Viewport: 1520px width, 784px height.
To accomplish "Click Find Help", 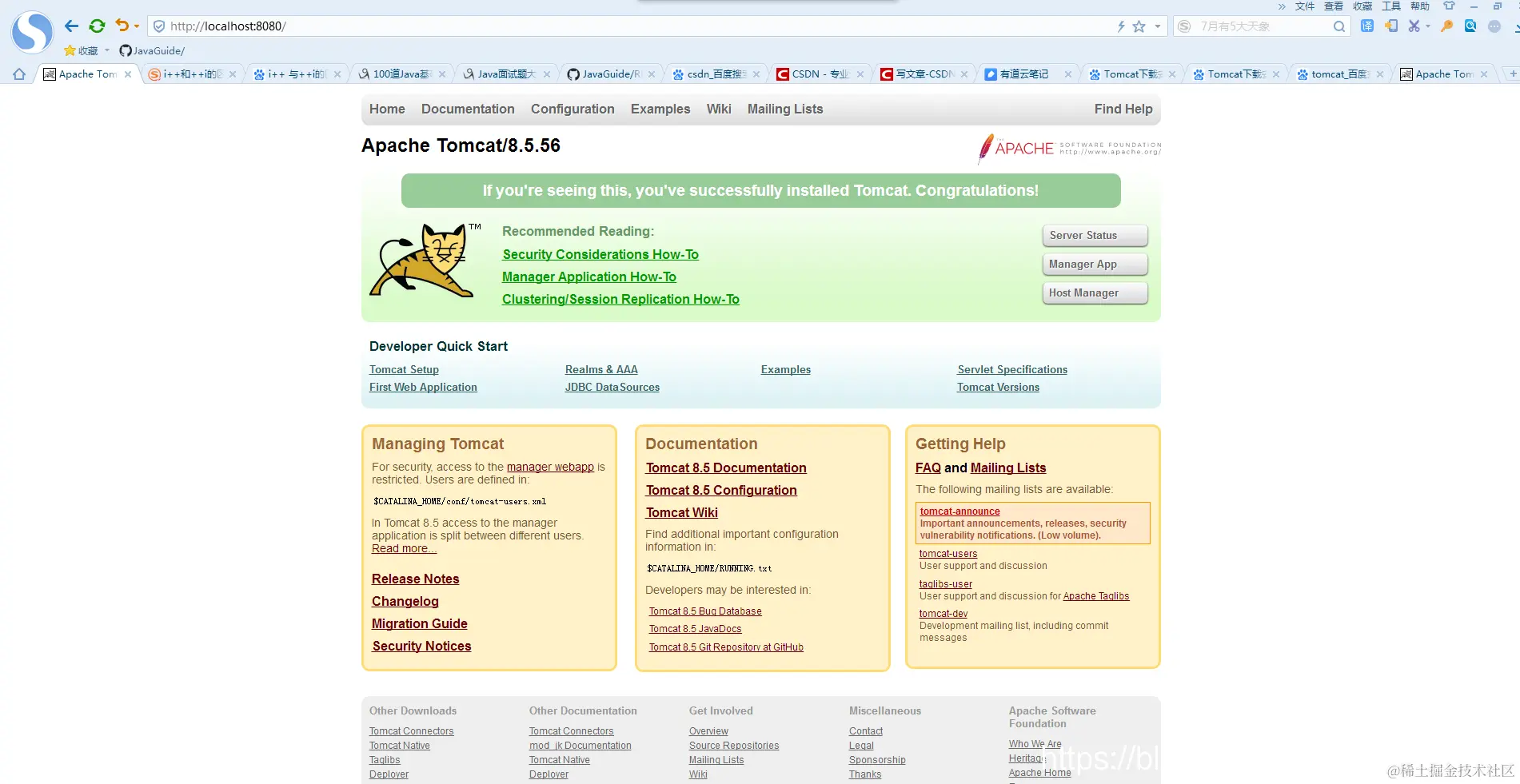I will coord(1123,109).
